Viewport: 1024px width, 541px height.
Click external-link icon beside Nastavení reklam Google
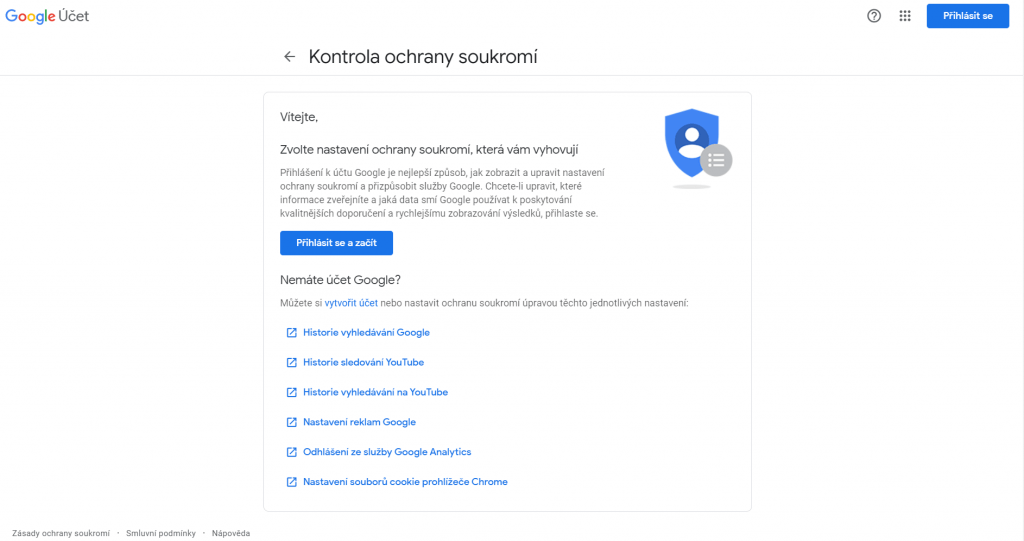291,423
